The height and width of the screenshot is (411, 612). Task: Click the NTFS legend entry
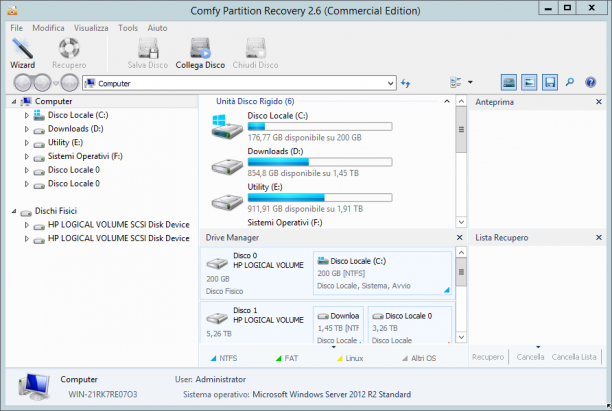point(224,358)
